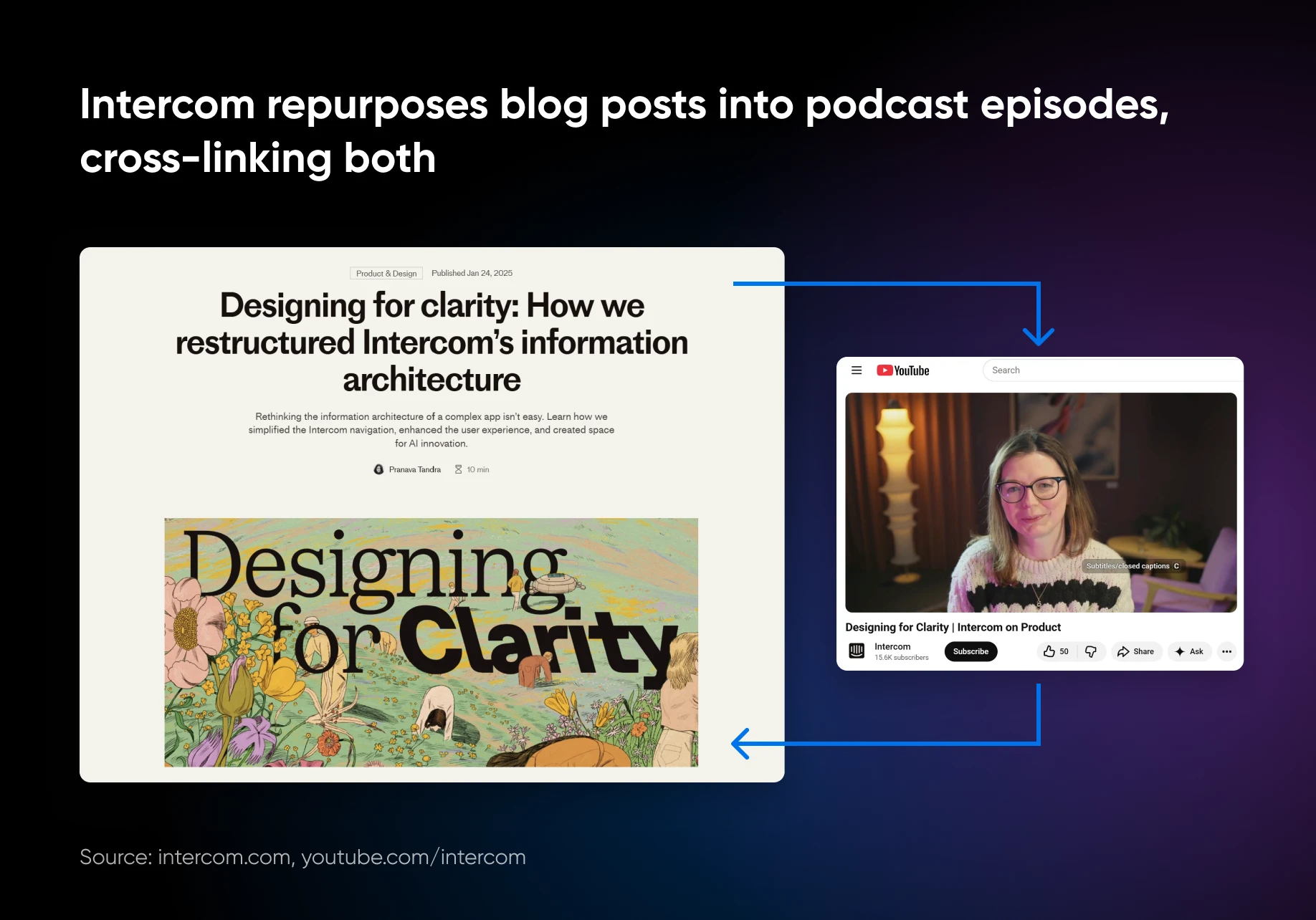Click the hourglass reading-time icon

pos(458,469)
